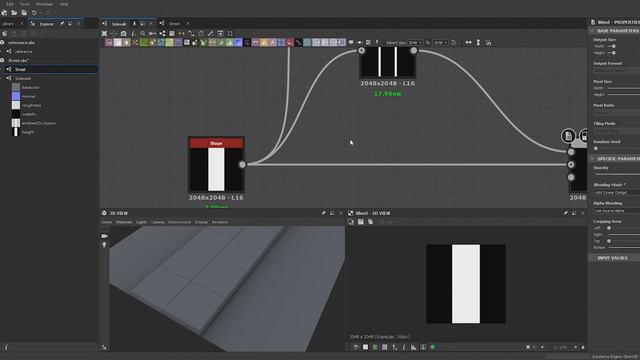Open the Renderer menu in 3D view

(x=220, y=222)
